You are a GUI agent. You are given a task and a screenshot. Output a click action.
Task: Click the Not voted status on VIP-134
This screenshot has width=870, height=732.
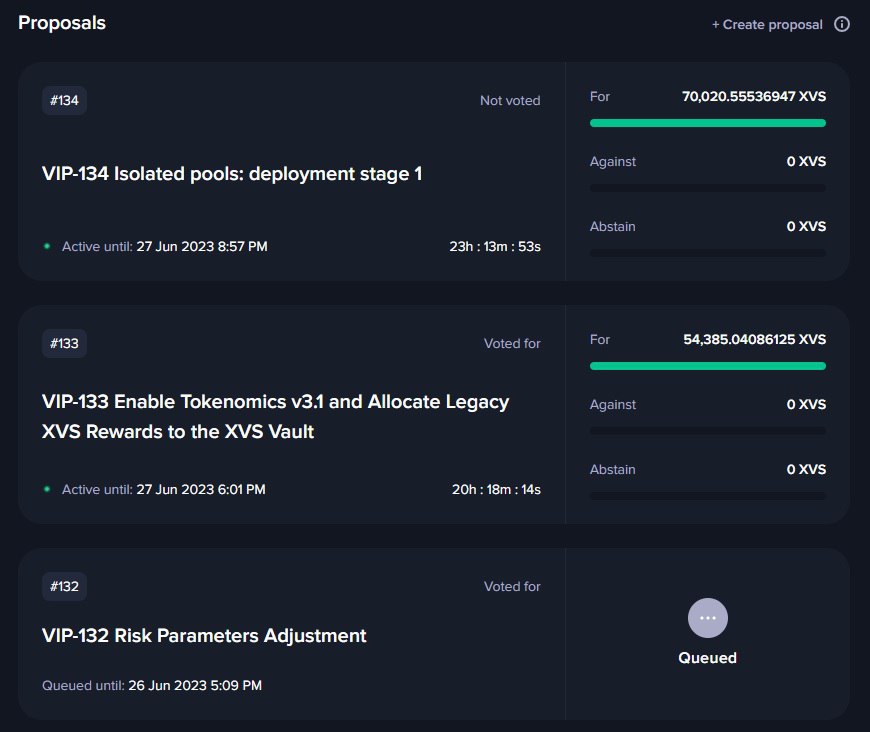510,100
